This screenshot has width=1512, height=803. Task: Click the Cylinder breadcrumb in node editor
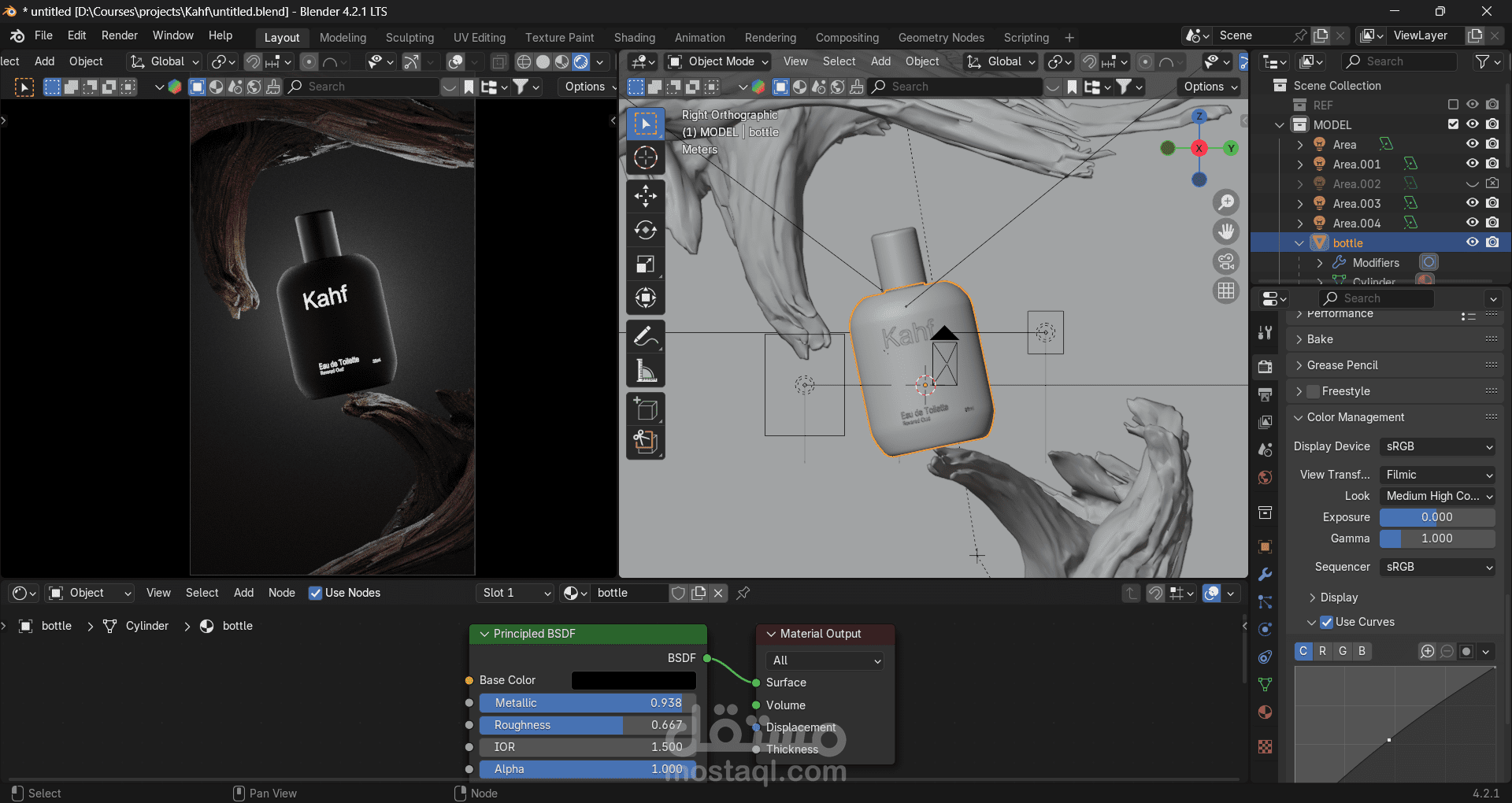click(147, 626)
